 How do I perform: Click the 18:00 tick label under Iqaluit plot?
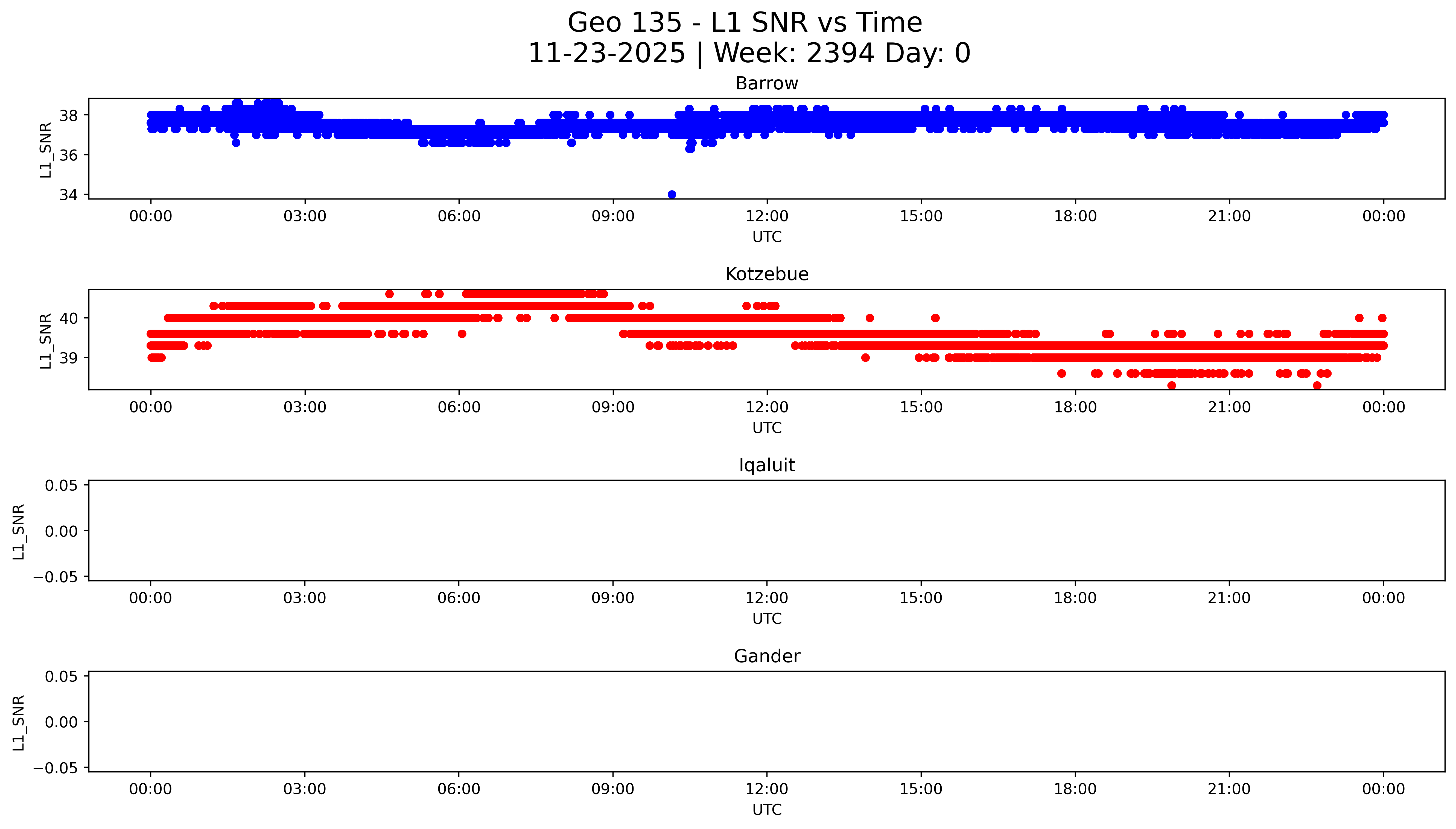[x=1075, y=598]
